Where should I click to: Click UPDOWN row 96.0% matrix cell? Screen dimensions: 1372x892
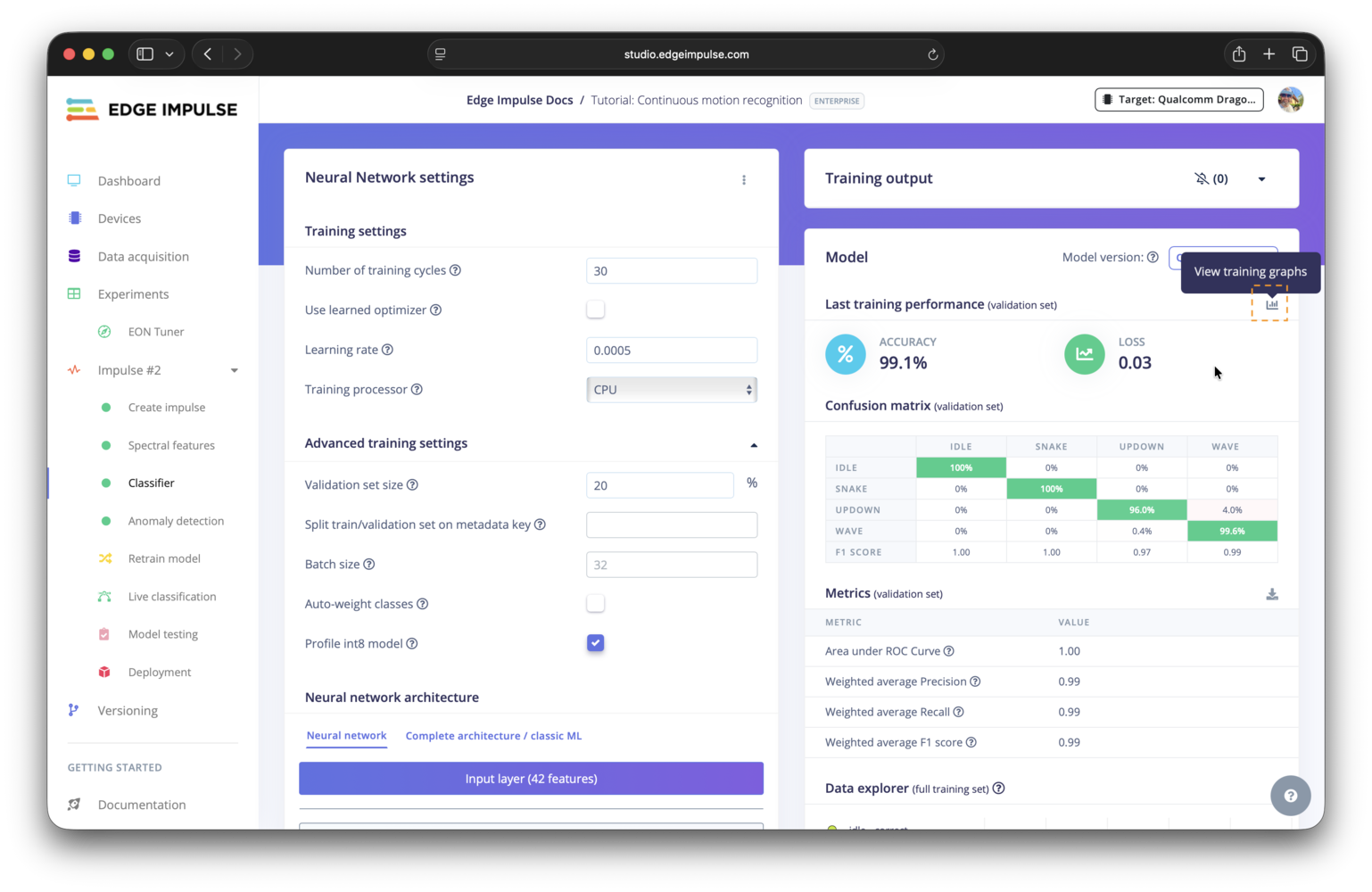(1142, 510)
